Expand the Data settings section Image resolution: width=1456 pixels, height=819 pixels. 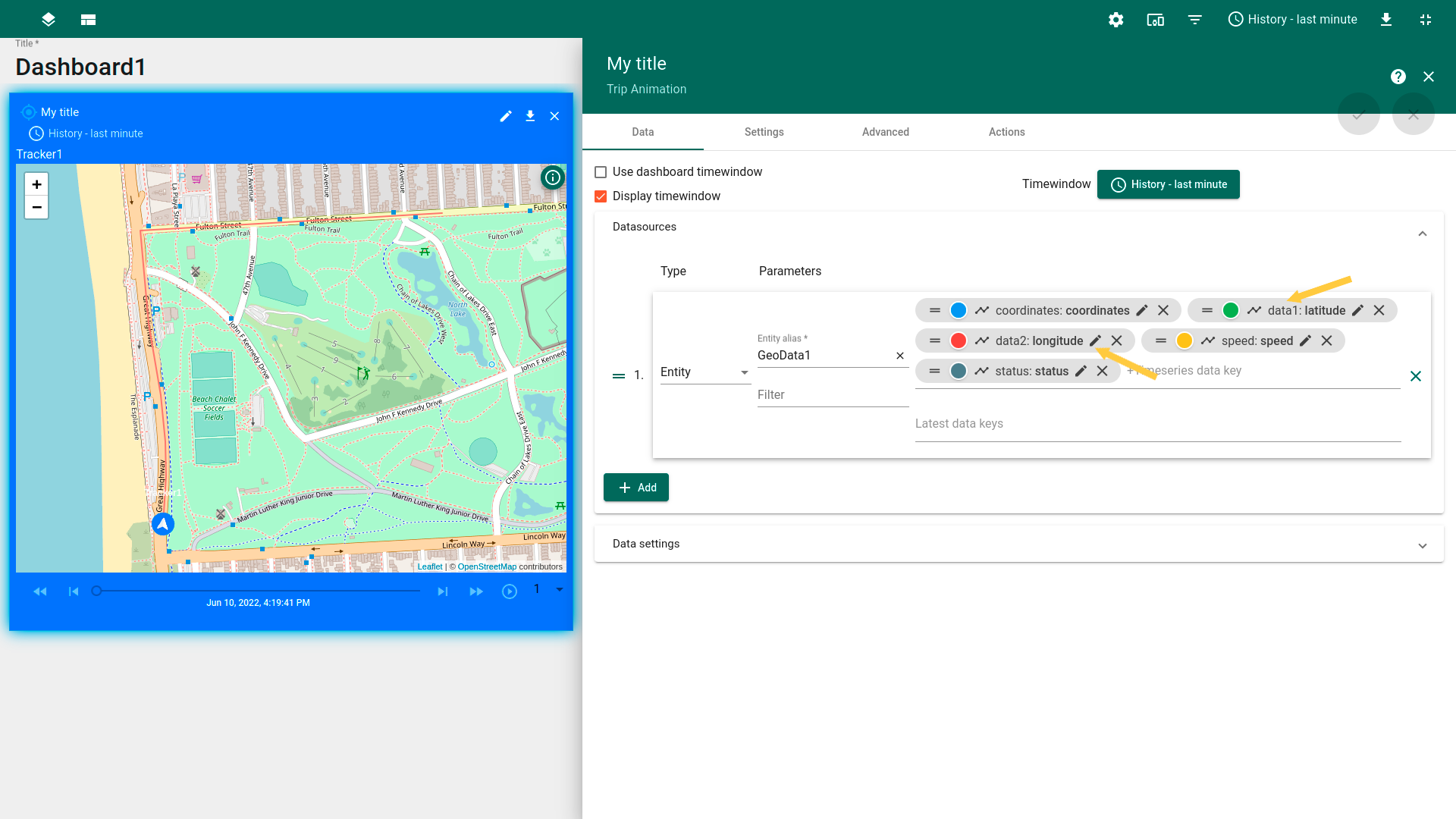click(x=1422, y=545)
